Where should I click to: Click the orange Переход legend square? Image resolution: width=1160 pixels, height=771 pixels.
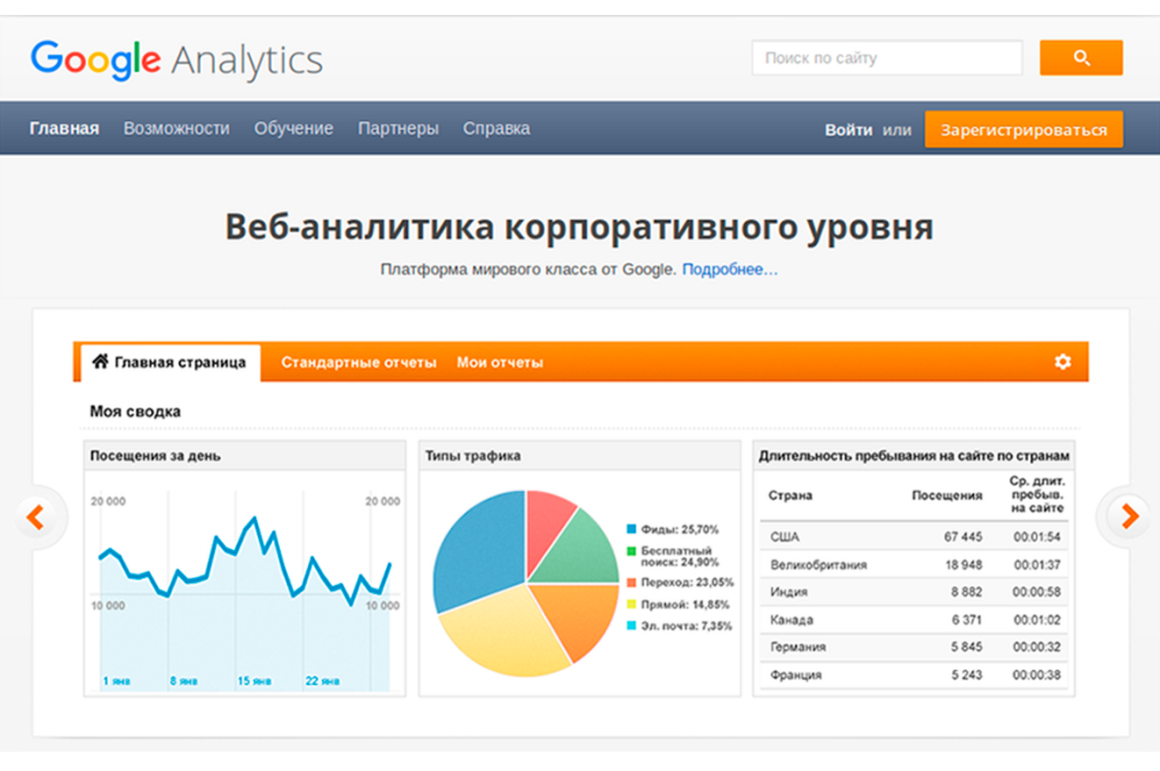pos(631,582)
